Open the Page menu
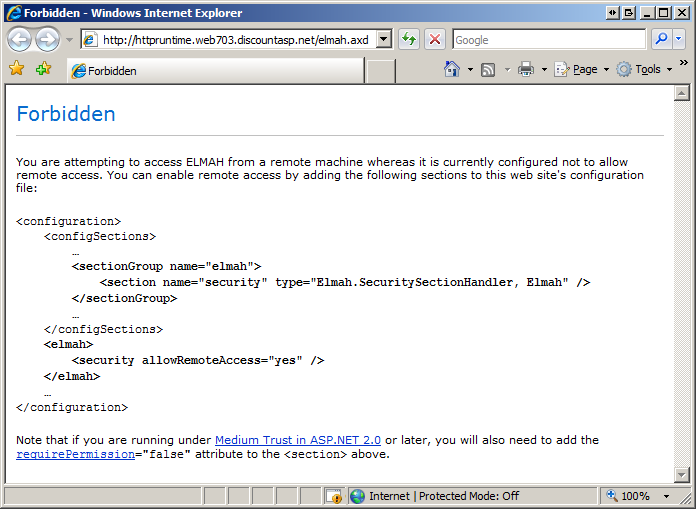696x509 pixels. 581,69
